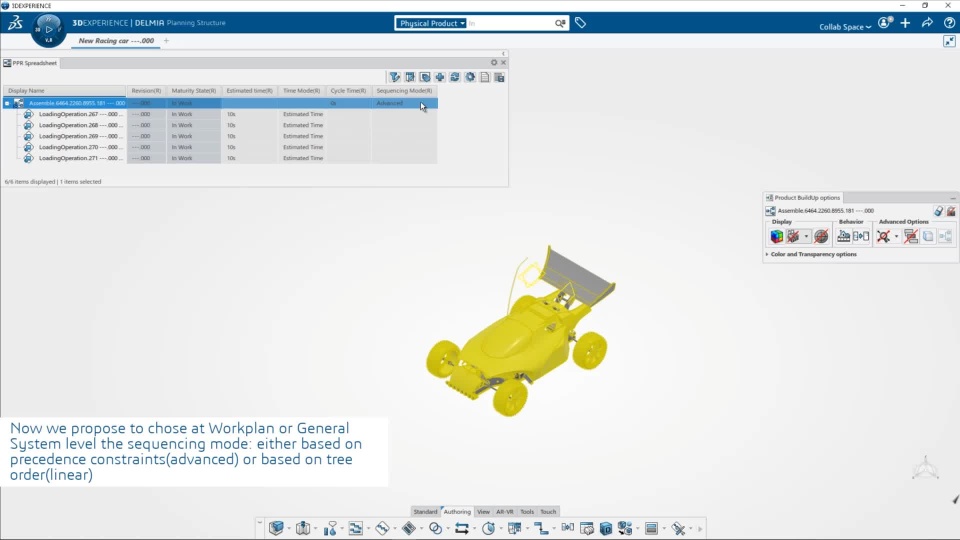Click the overlapping circles icon in bottom toolbar
Image resolution: width=960 pixels, height=540 pixels.
435,528
